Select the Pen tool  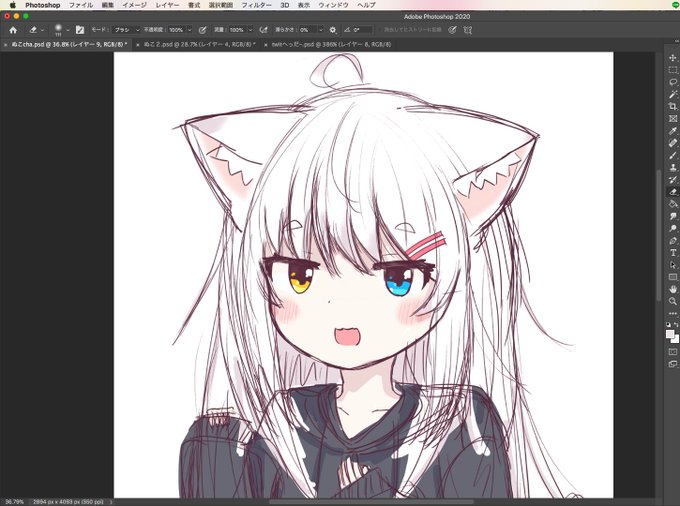673,240
